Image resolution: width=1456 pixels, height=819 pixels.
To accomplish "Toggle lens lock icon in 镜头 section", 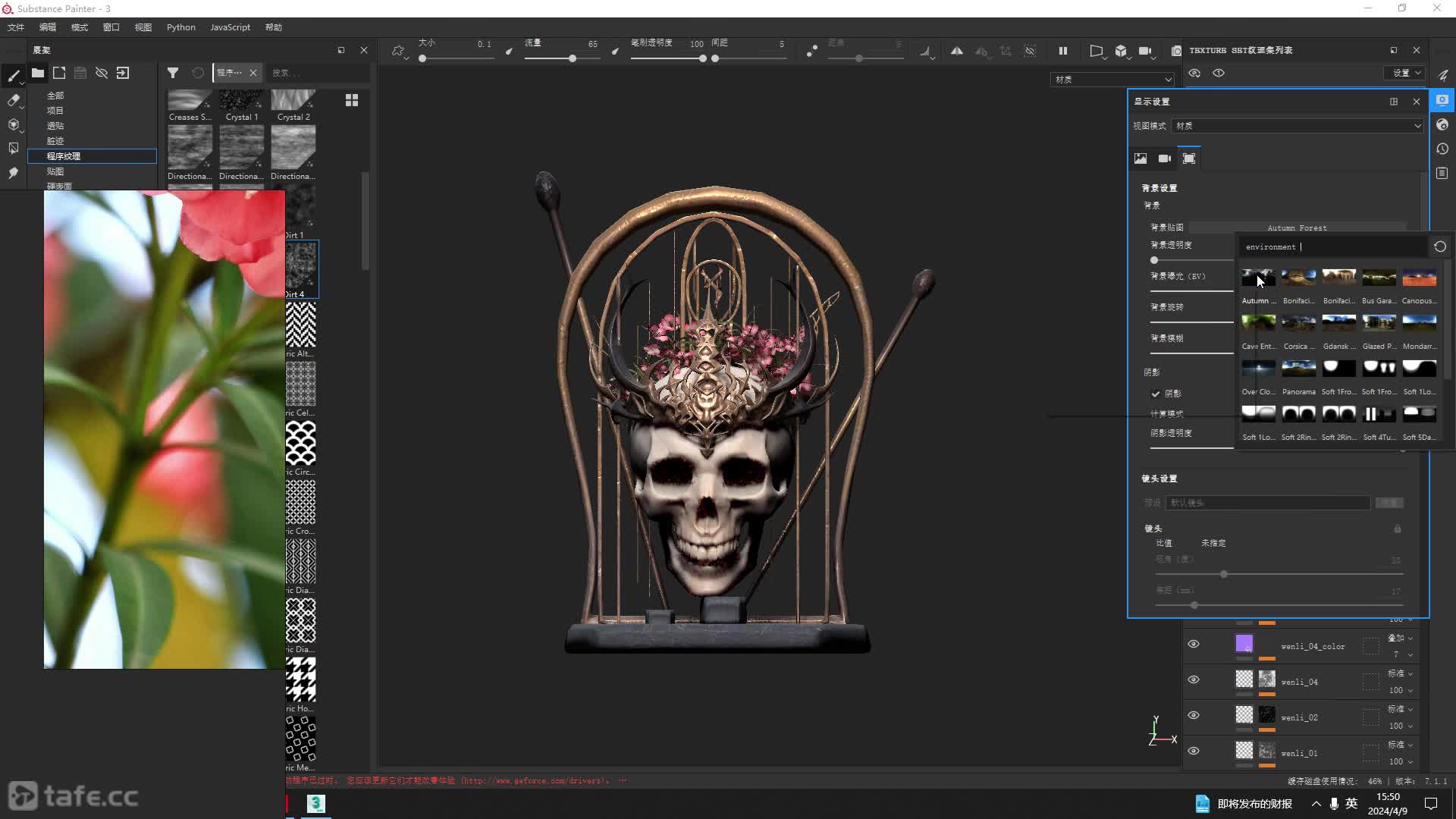I will pos(1398,529).
